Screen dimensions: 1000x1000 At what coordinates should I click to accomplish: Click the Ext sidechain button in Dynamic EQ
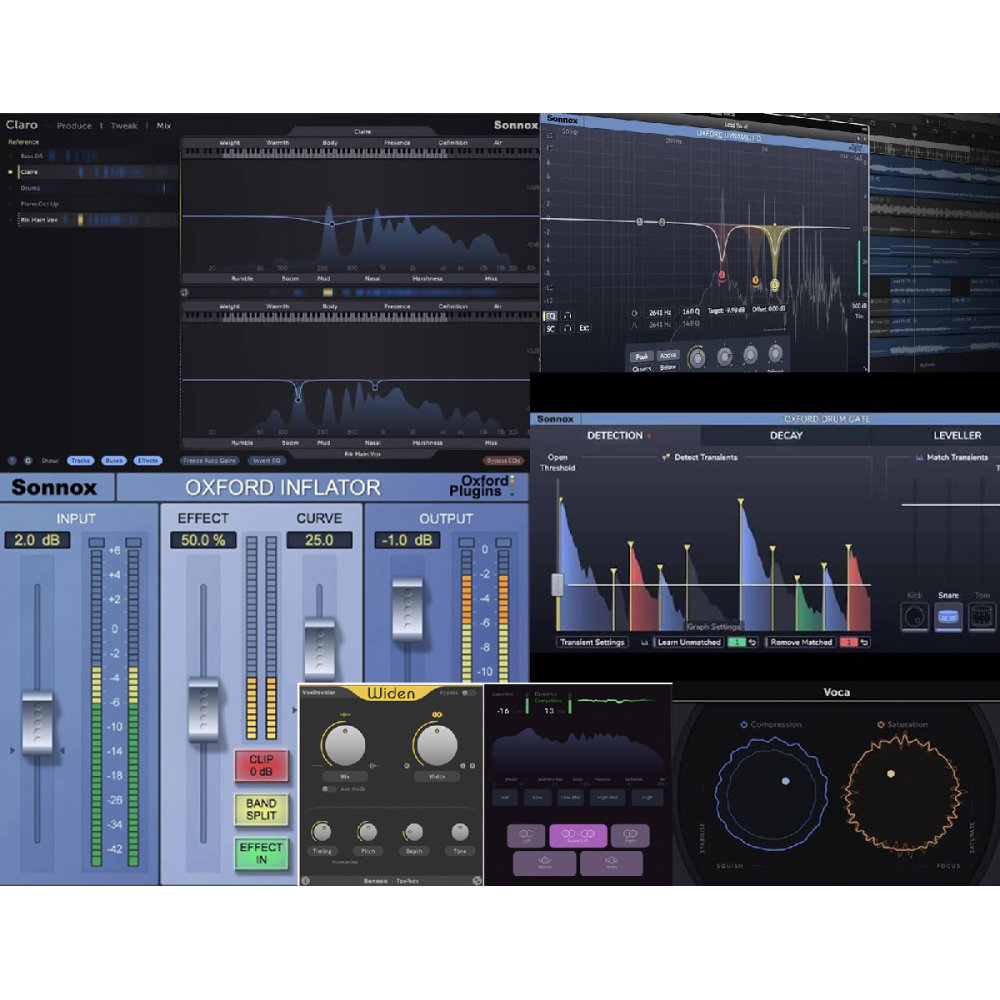pyautogui.click(x=584, y=328)
